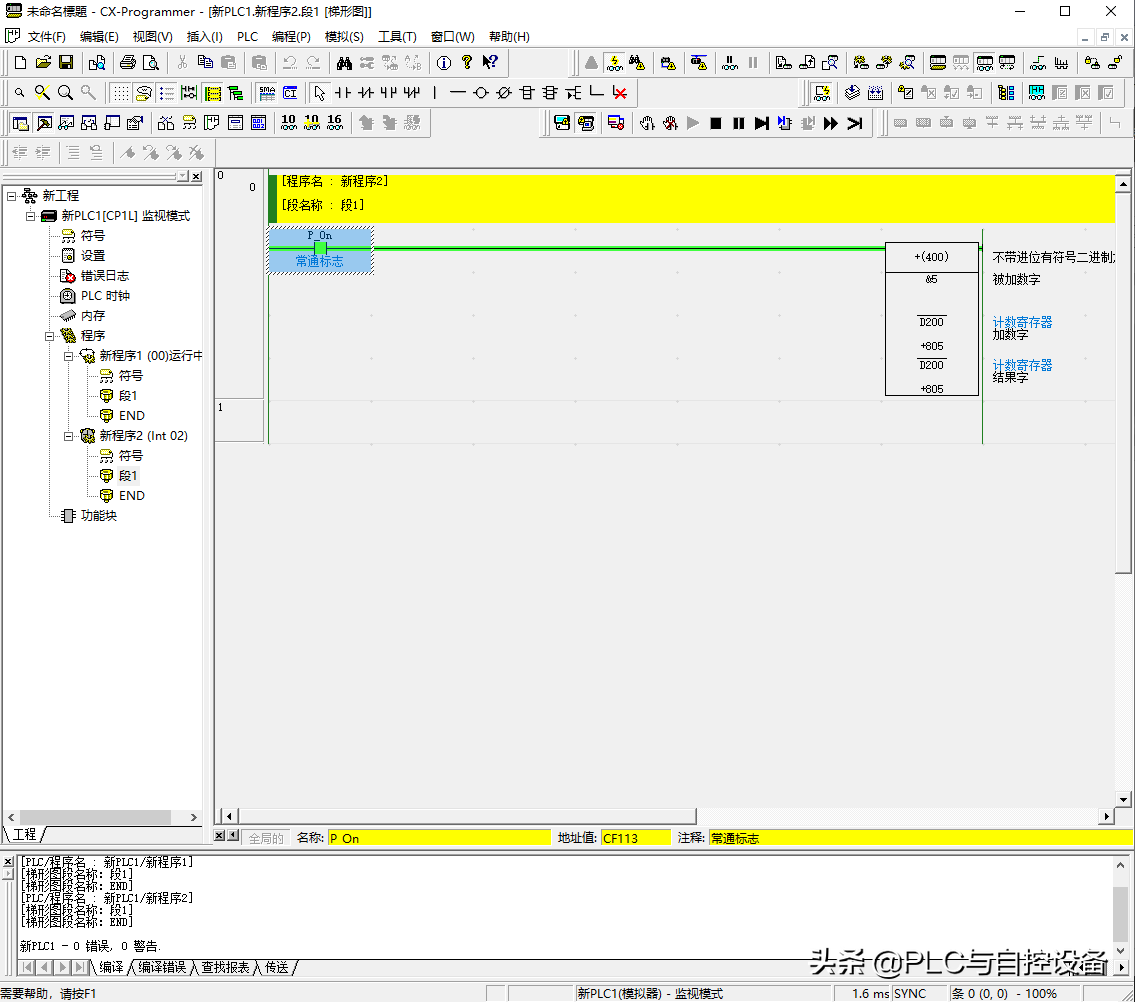This screenshot has height=1002, width=1135.
Task: Click the red X delete icon
Action: click(x=619, y=93)
